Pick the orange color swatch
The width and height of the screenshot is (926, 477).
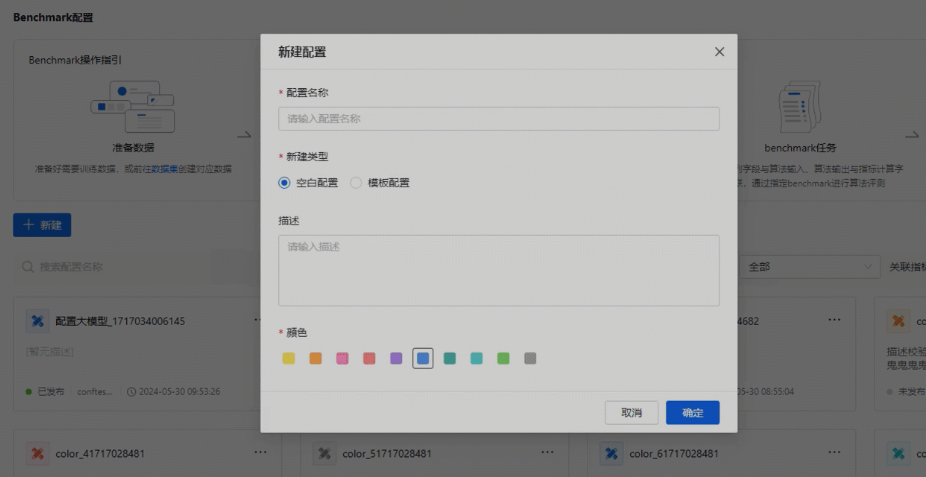tap(315, 358)
